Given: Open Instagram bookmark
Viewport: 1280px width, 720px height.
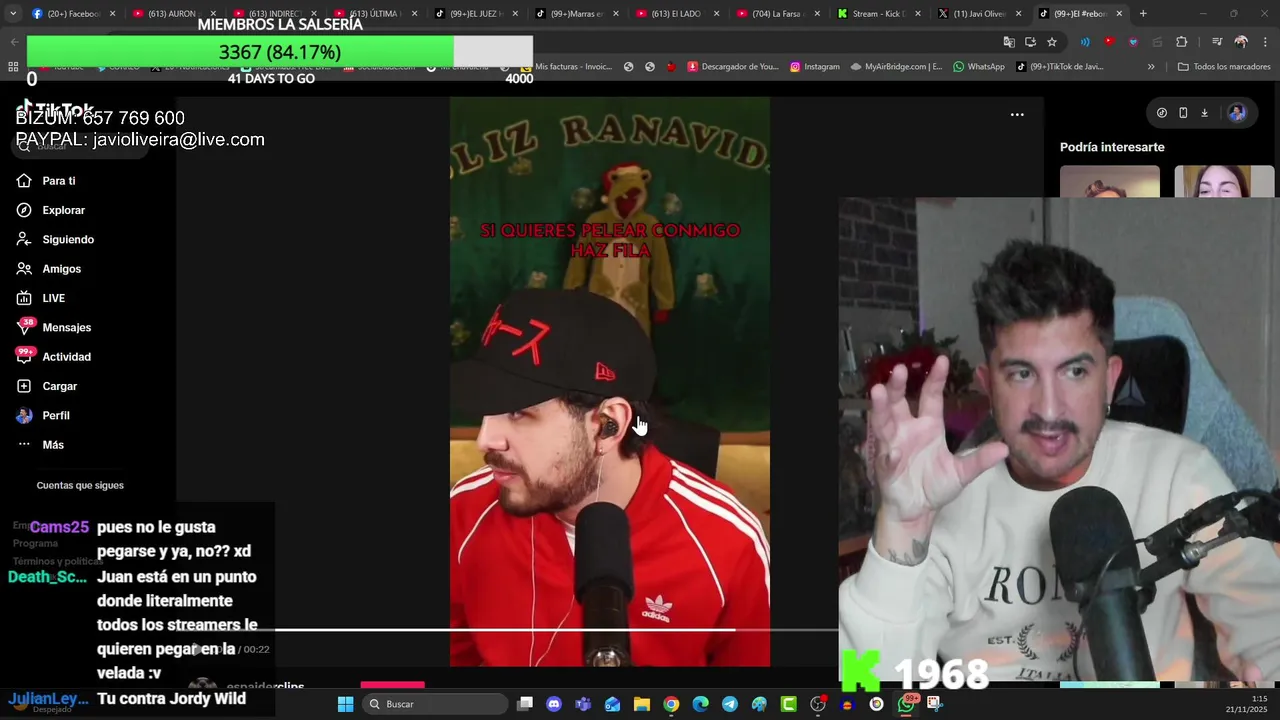Looking at the screenshot, I should [814, 67].
